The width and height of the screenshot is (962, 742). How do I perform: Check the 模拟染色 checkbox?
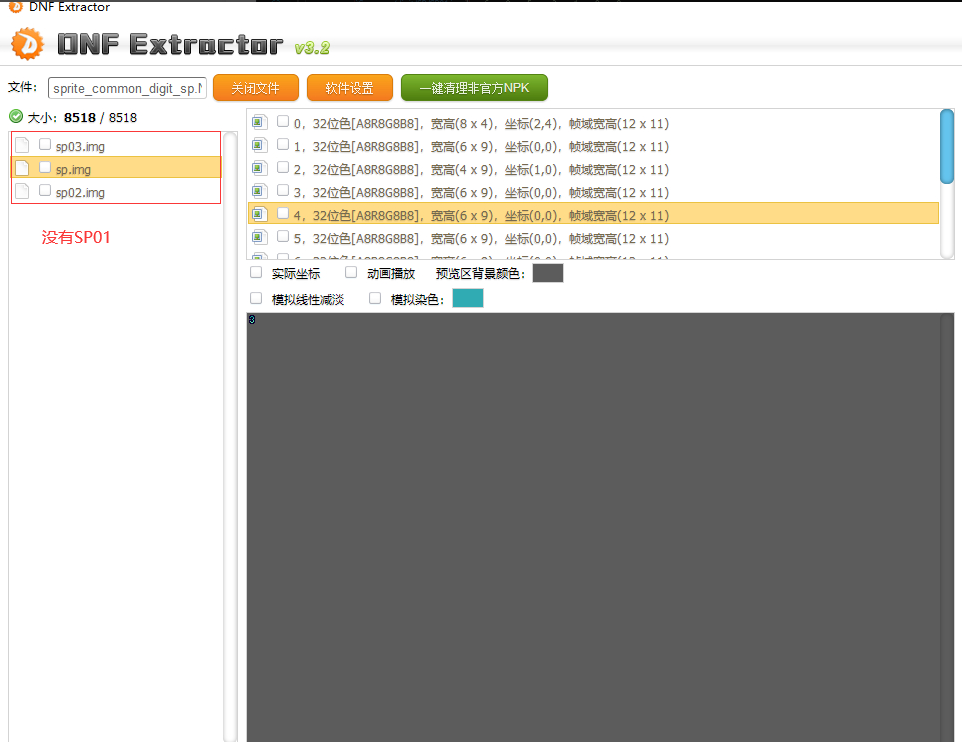click(375, 298)
